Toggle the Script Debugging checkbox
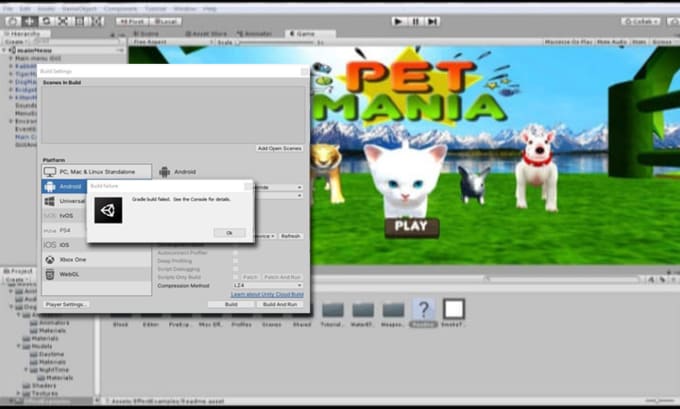 (235, 269)
